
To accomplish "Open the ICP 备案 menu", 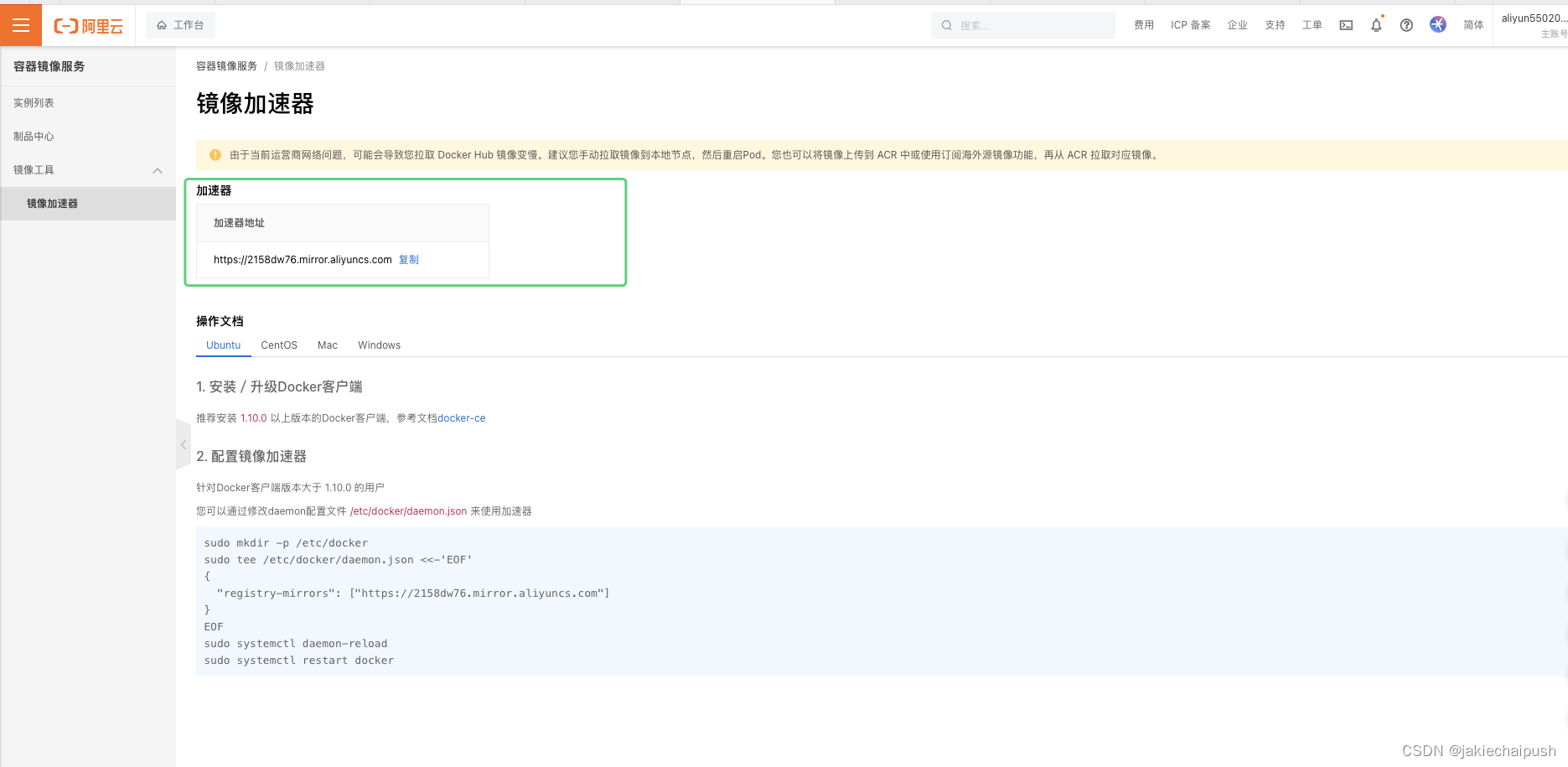I will click(1191, 25).
